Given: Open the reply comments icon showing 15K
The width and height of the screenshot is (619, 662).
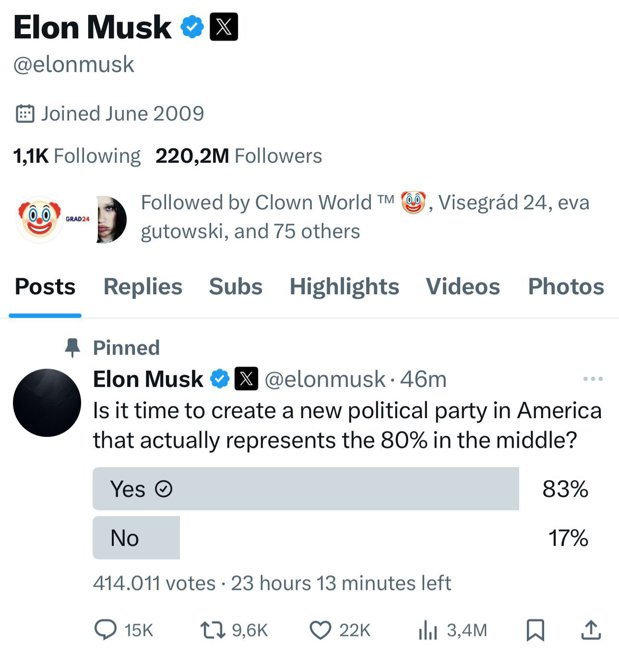Looking at the screenshot, I should (105, 630).
